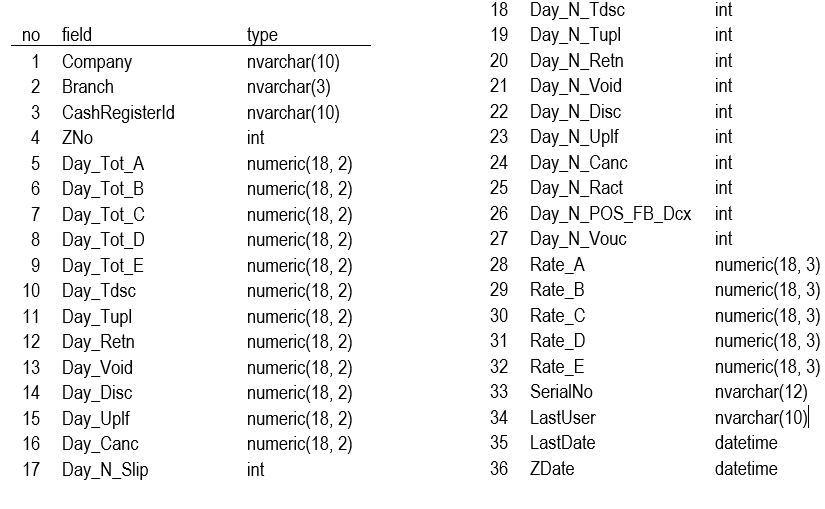Click the 'field' column header
This screenshot has width=825, height=509.
[x=77, y=35]
